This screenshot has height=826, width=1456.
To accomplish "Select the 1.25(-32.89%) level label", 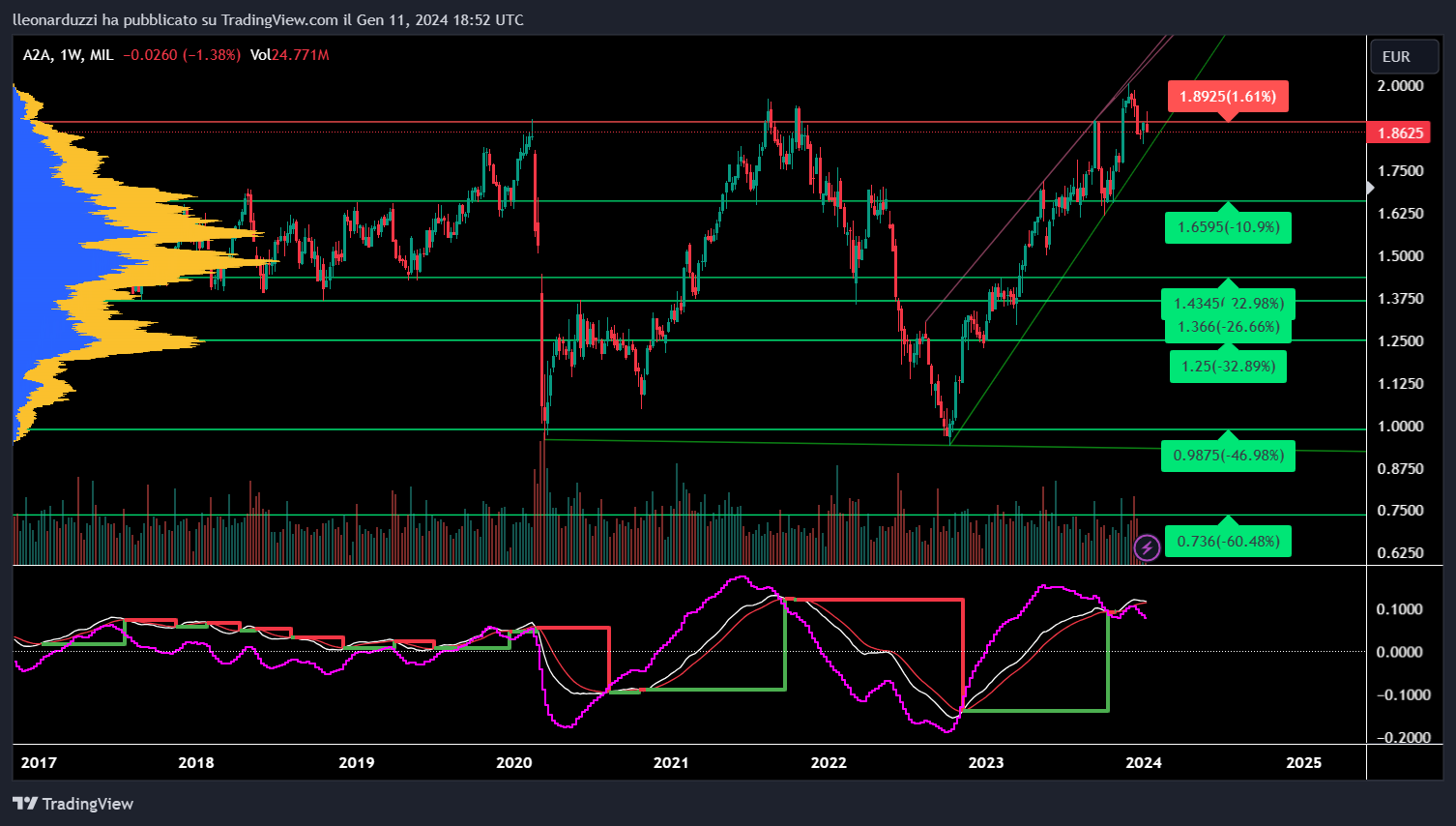I will (1228, 367).
